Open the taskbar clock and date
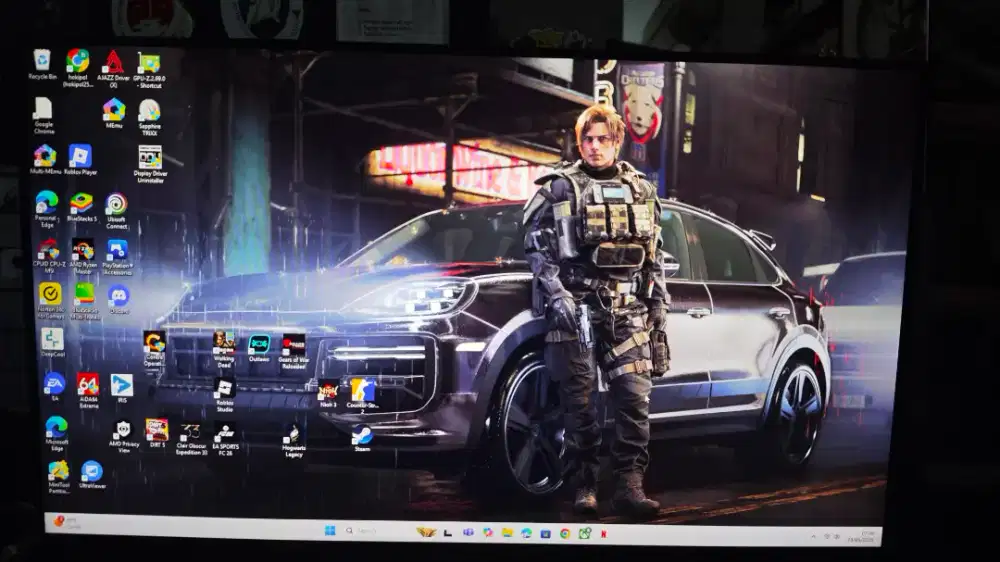Image resolution: width=1000 pixels, height=562 pixels. tap(861, 536)
